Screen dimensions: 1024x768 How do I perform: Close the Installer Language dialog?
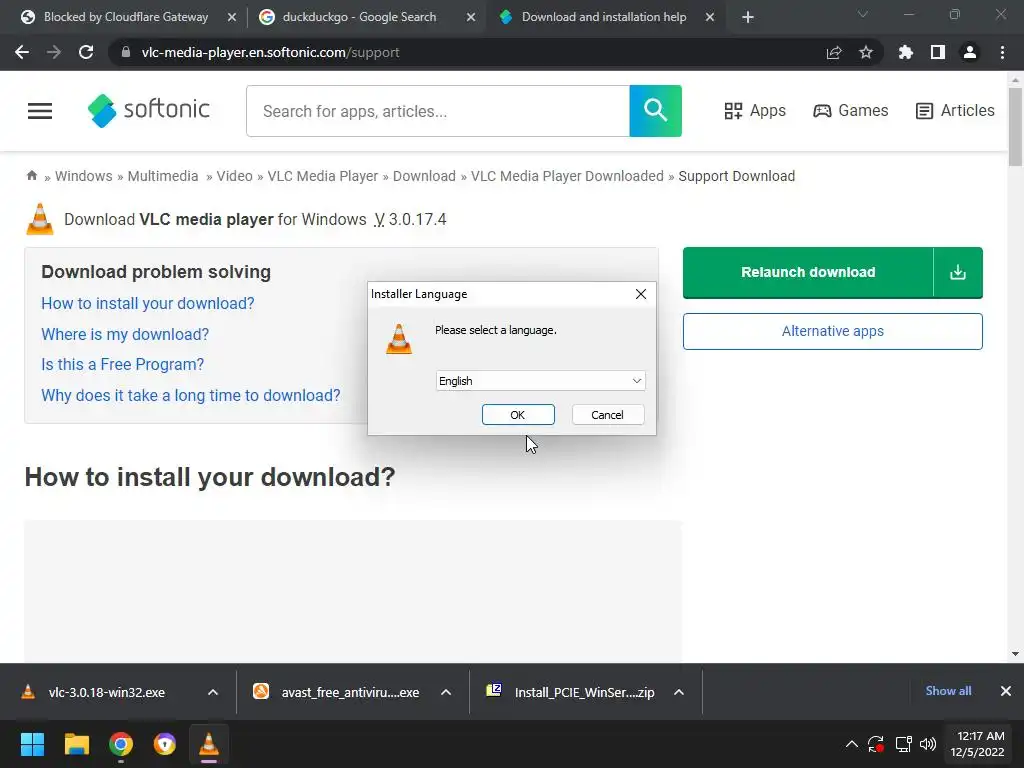pyautogui.click(x=641, y=294)
